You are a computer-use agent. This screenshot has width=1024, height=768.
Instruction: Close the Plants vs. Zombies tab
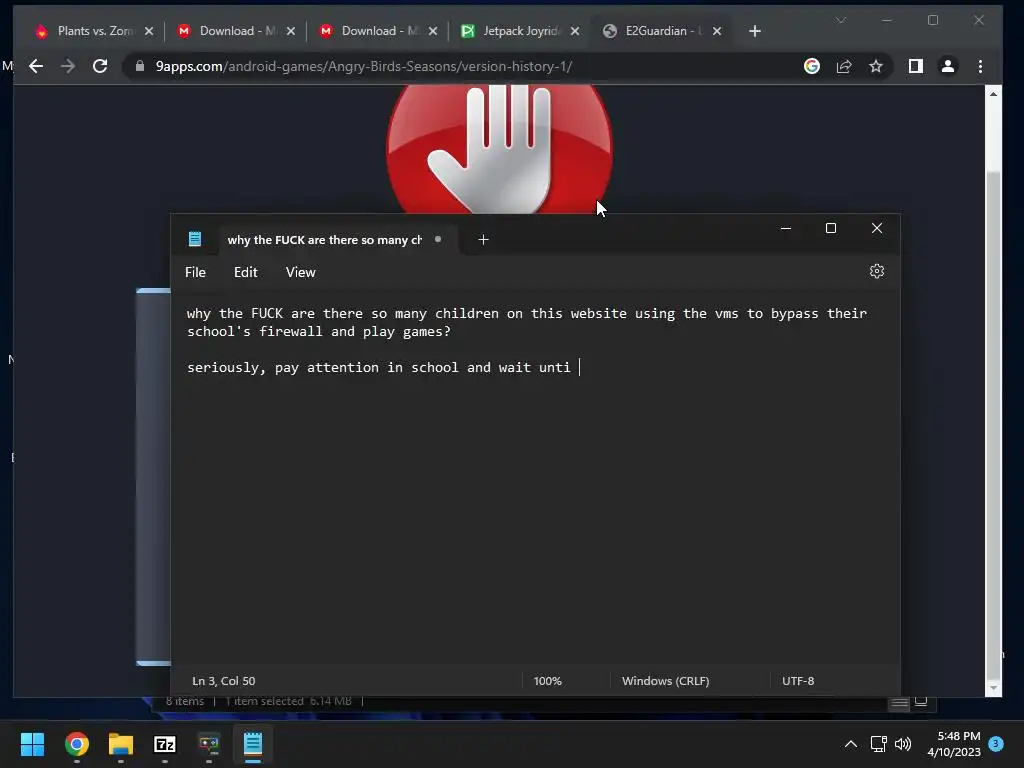(x=149, y=31)
